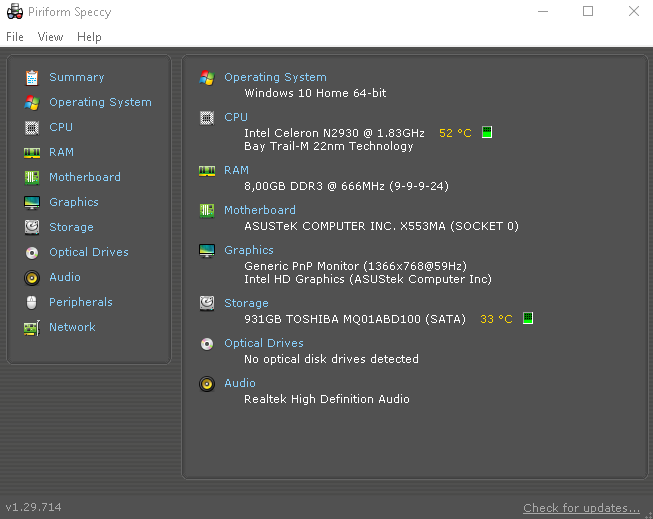Minimize the Piriform Speccy window

[x=543, y=11]
